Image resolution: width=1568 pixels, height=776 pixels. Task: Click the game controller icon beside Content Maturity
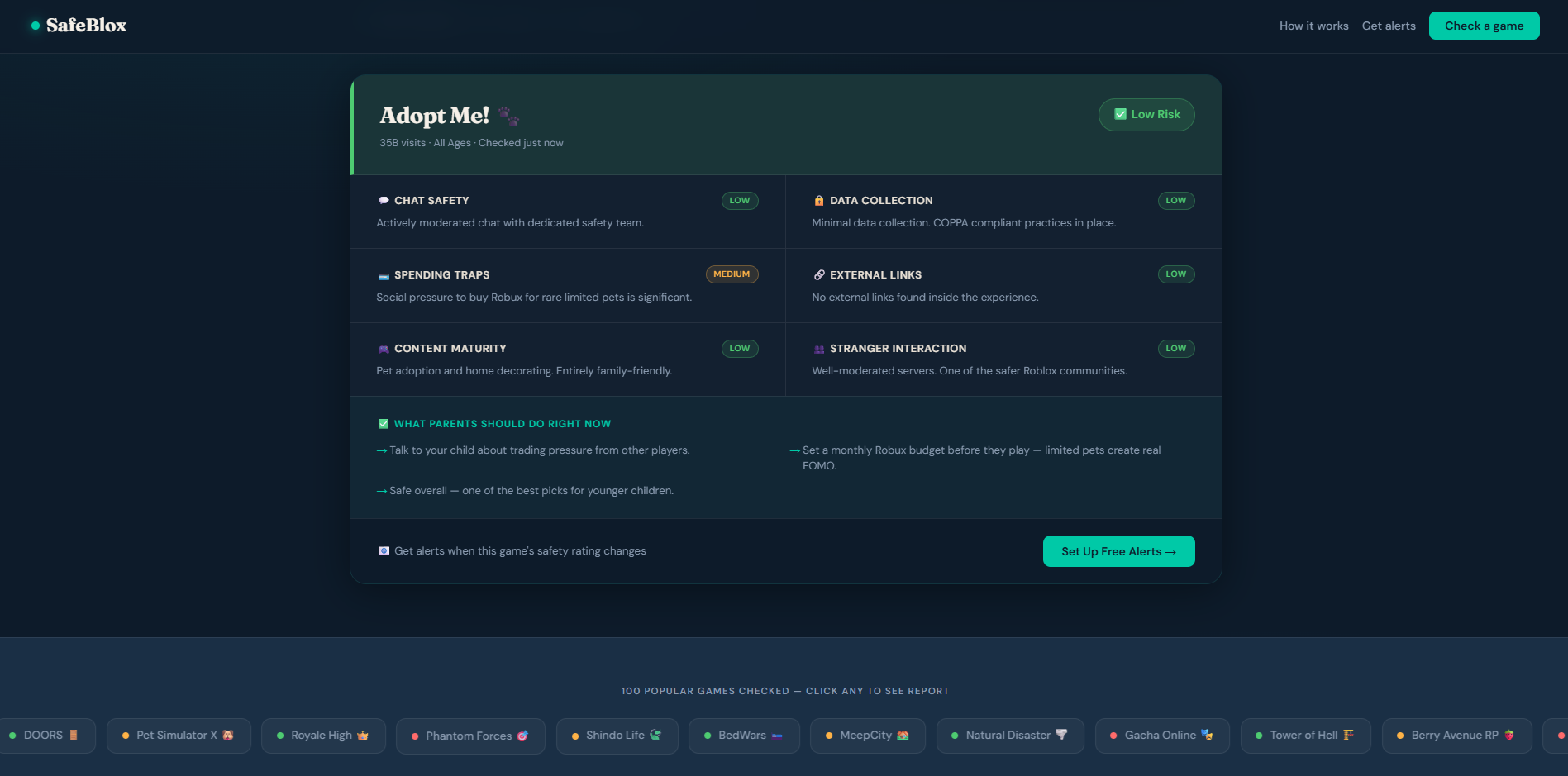pyautogui.click(x=383, y=348)
